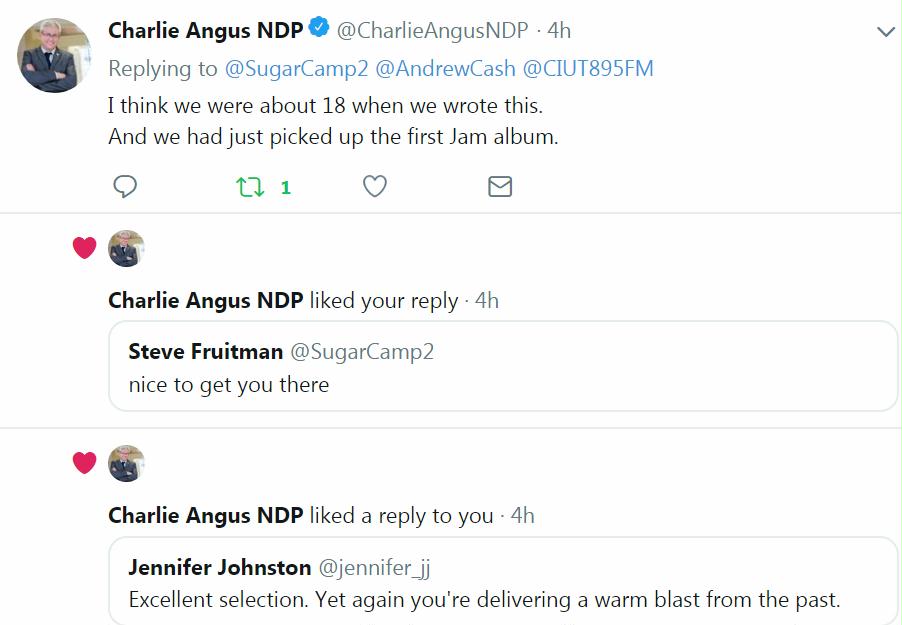Screen dimensions: 902x625
Task: Click the name Jennifer Johnston
Action: pos(220,567)
